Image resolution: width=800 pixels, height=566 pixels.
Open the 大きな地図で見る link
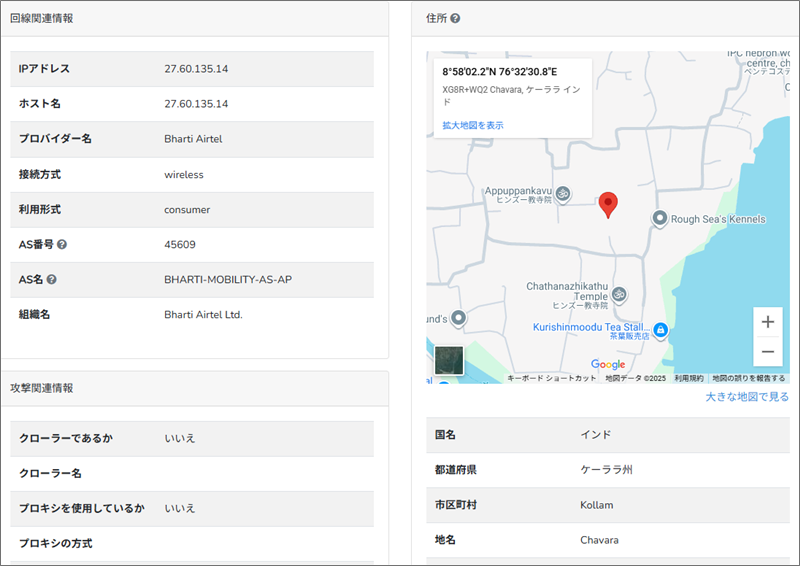pyautogui.click(x=747, y=397)
